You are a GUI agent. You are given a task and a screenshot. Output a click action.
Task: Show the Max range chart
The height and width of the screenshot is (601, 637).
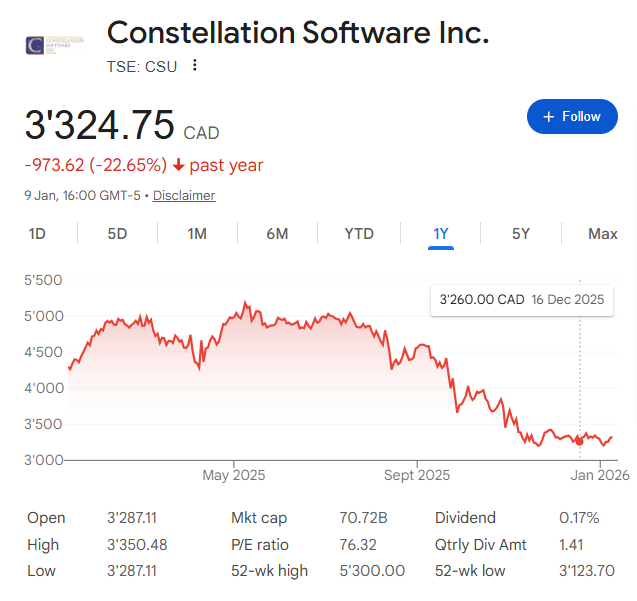pyautogui.click(x=602, y=234)
